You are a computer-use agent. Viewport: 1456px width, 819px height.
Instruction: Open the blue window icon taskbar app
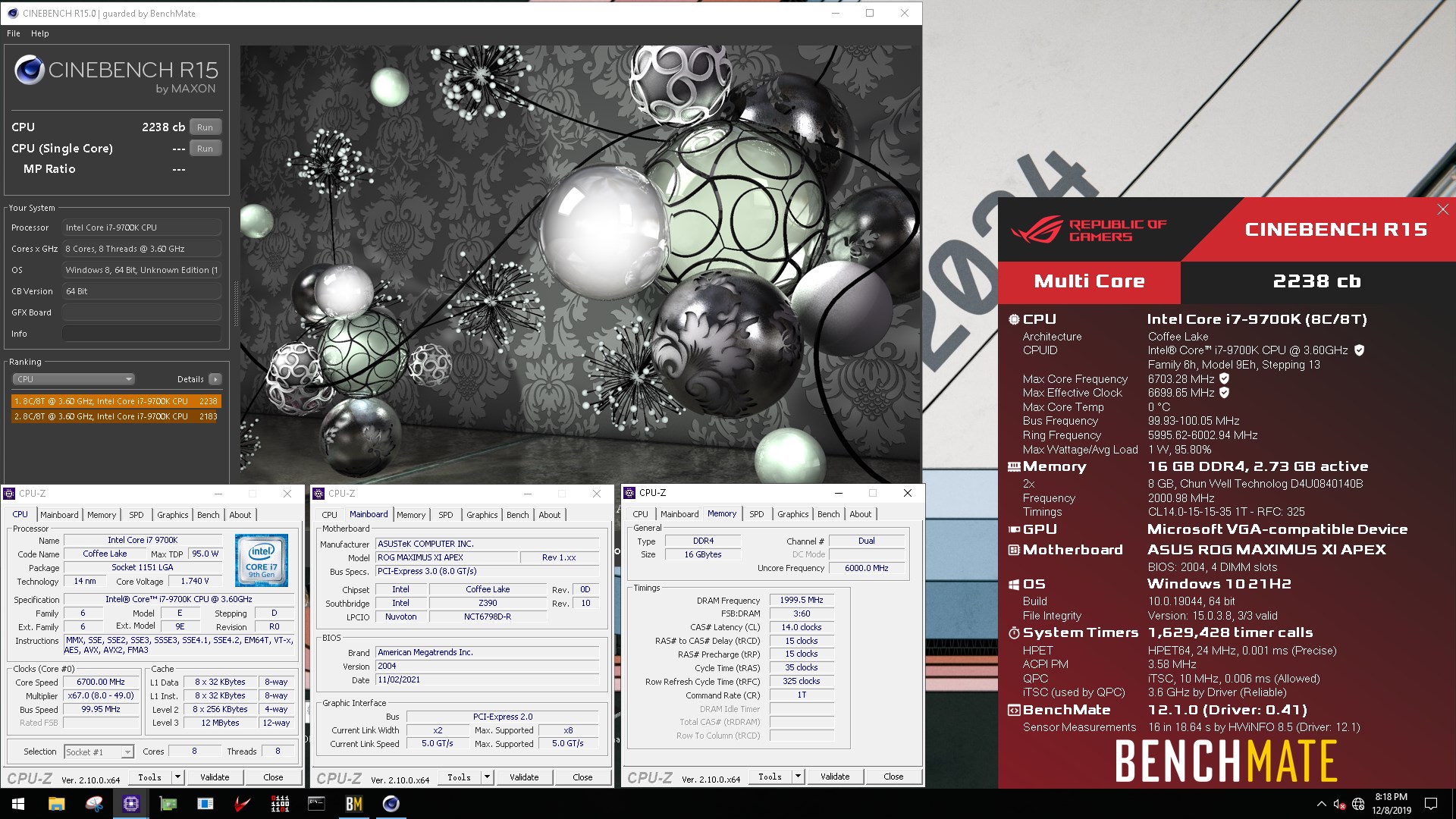click(206, 804)
